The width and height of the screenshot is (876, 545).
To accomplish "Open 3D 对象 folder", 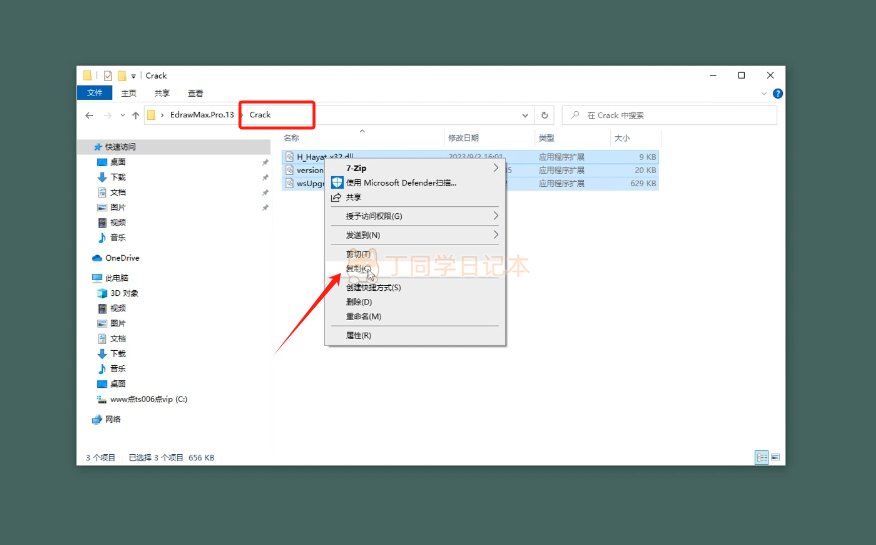I will click(x=124, y=293).
